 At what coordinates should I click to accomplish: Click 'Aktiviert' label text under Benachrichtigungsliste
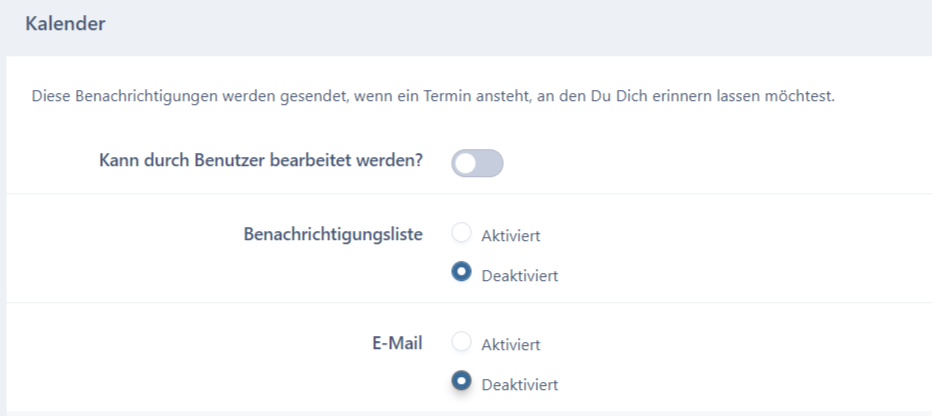(x=510, y=236)
